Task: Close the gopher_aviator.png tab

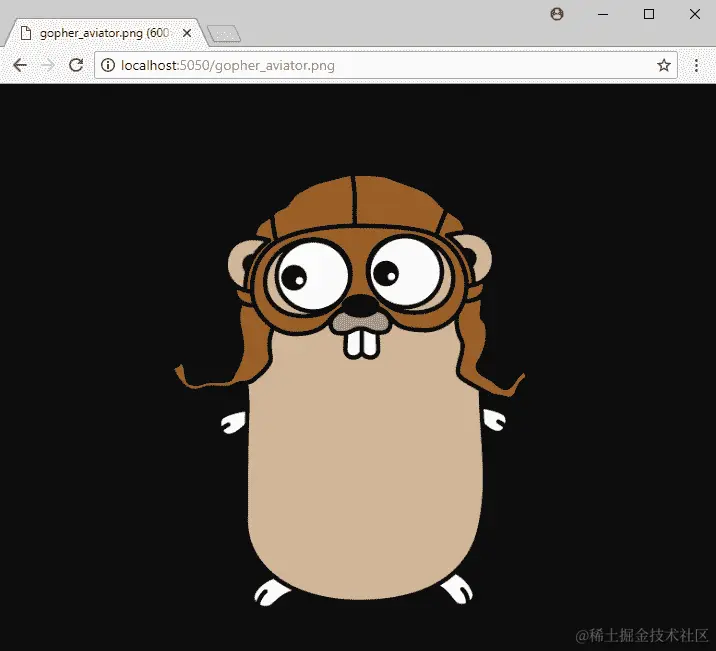Action: click(187, 33)
